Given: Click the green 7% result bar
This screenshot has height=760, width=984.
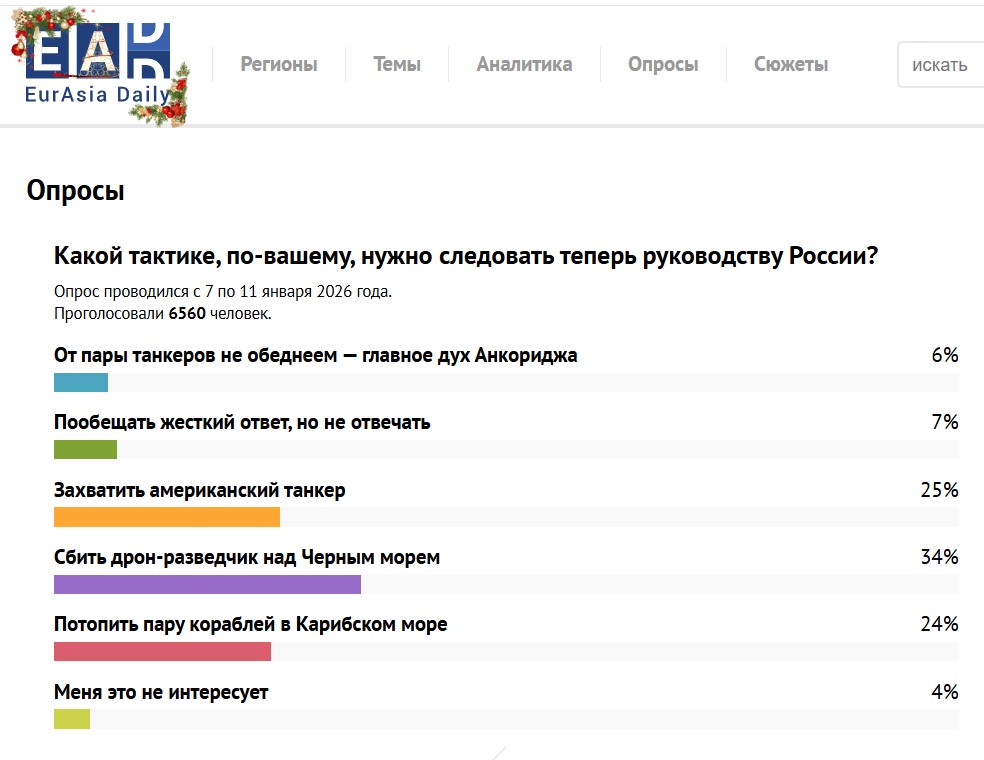Looking at the screenshot, I should [x=85, y=449].
